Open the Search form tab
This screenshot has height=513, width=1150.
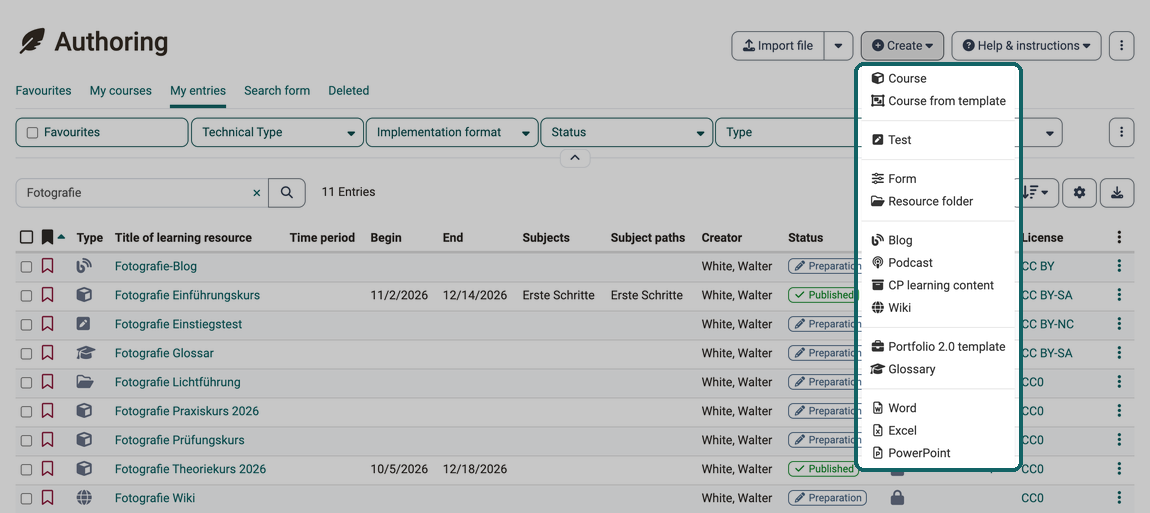[276, 91]
